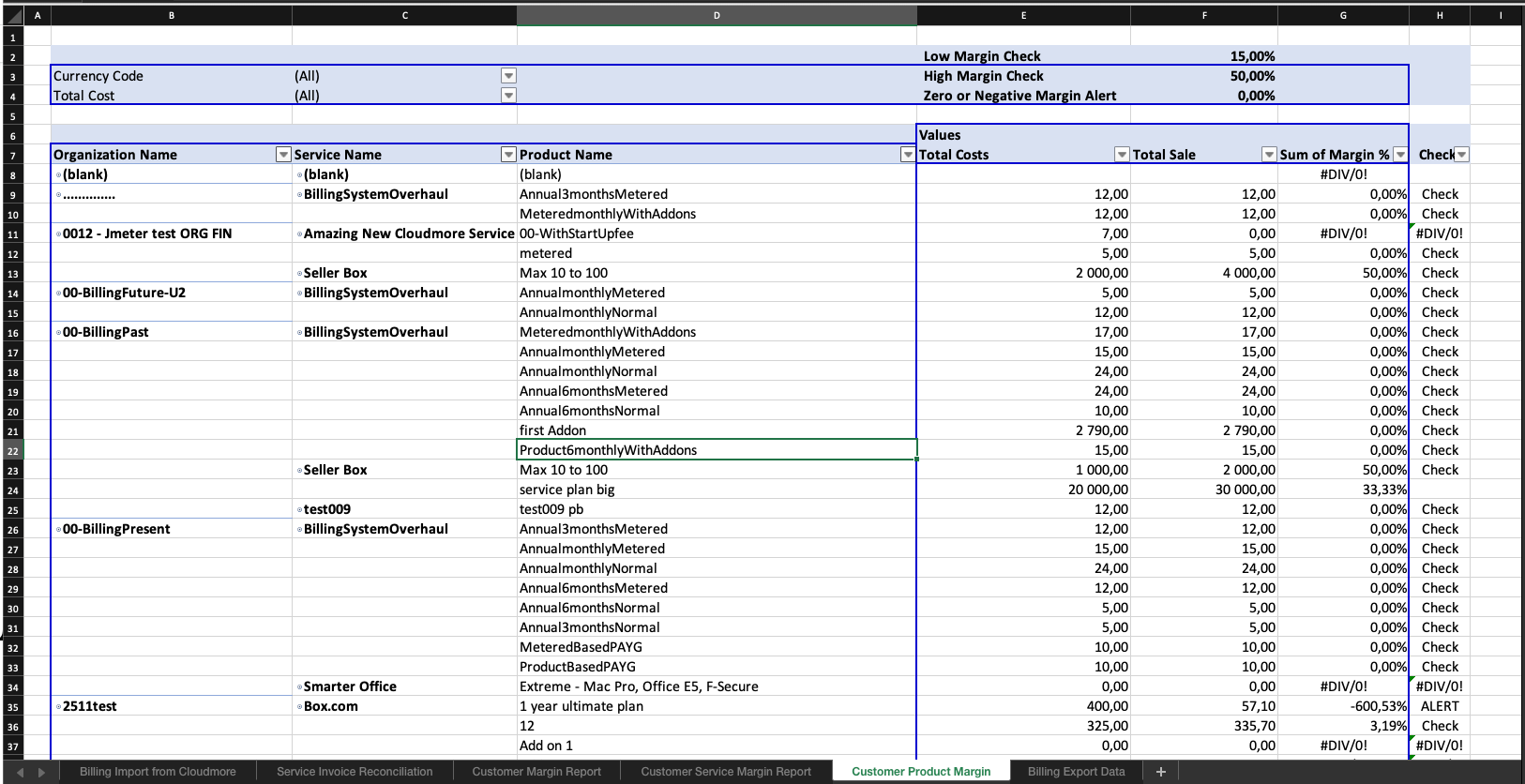This screenshot has width=1525, height=784.
Task: Click Sum of Margin % filter arrow
Action: pos(1399,155)
